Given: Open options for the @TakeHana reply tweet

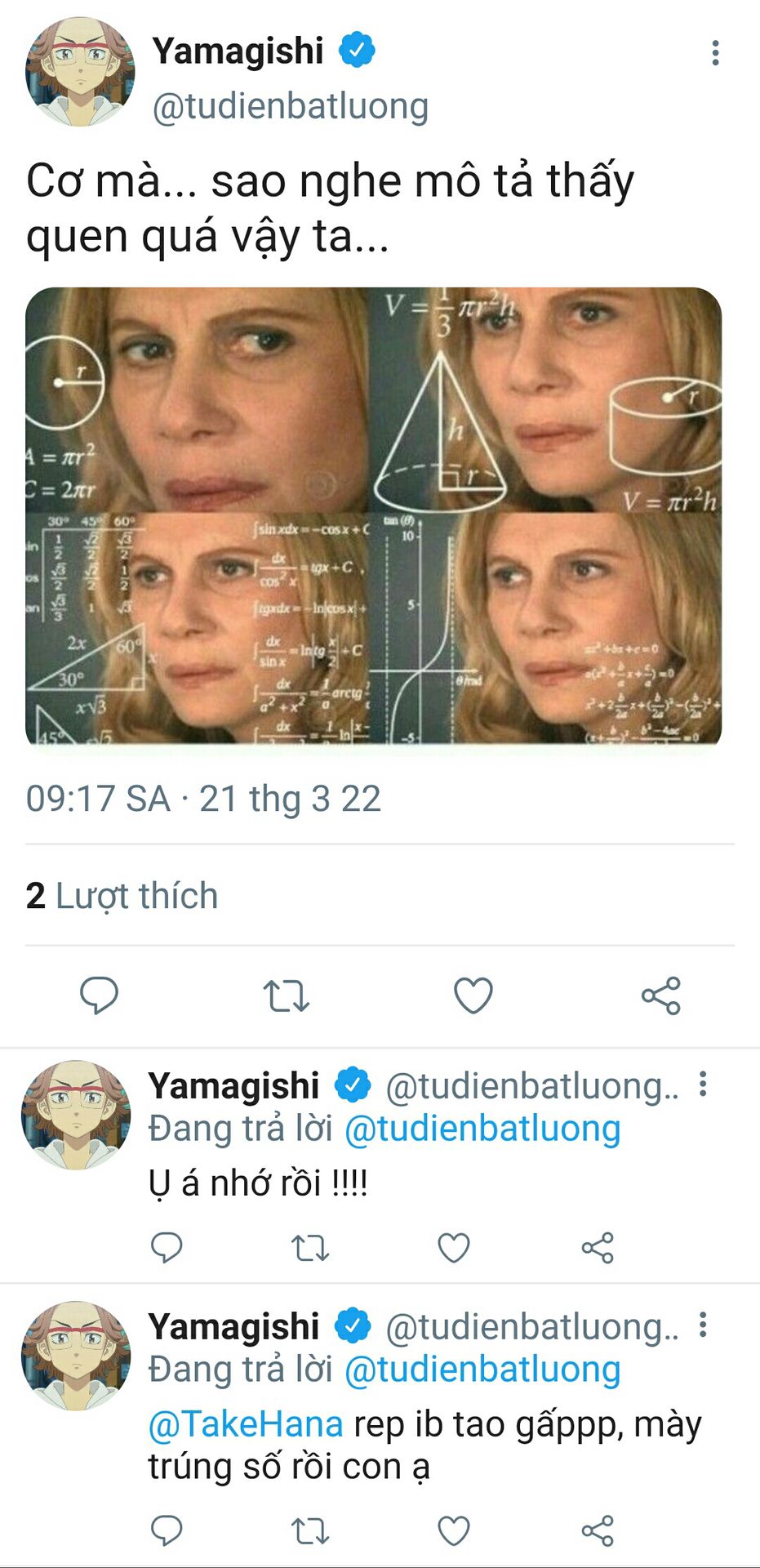Looking at the screenshot, I should [703, 1325].
